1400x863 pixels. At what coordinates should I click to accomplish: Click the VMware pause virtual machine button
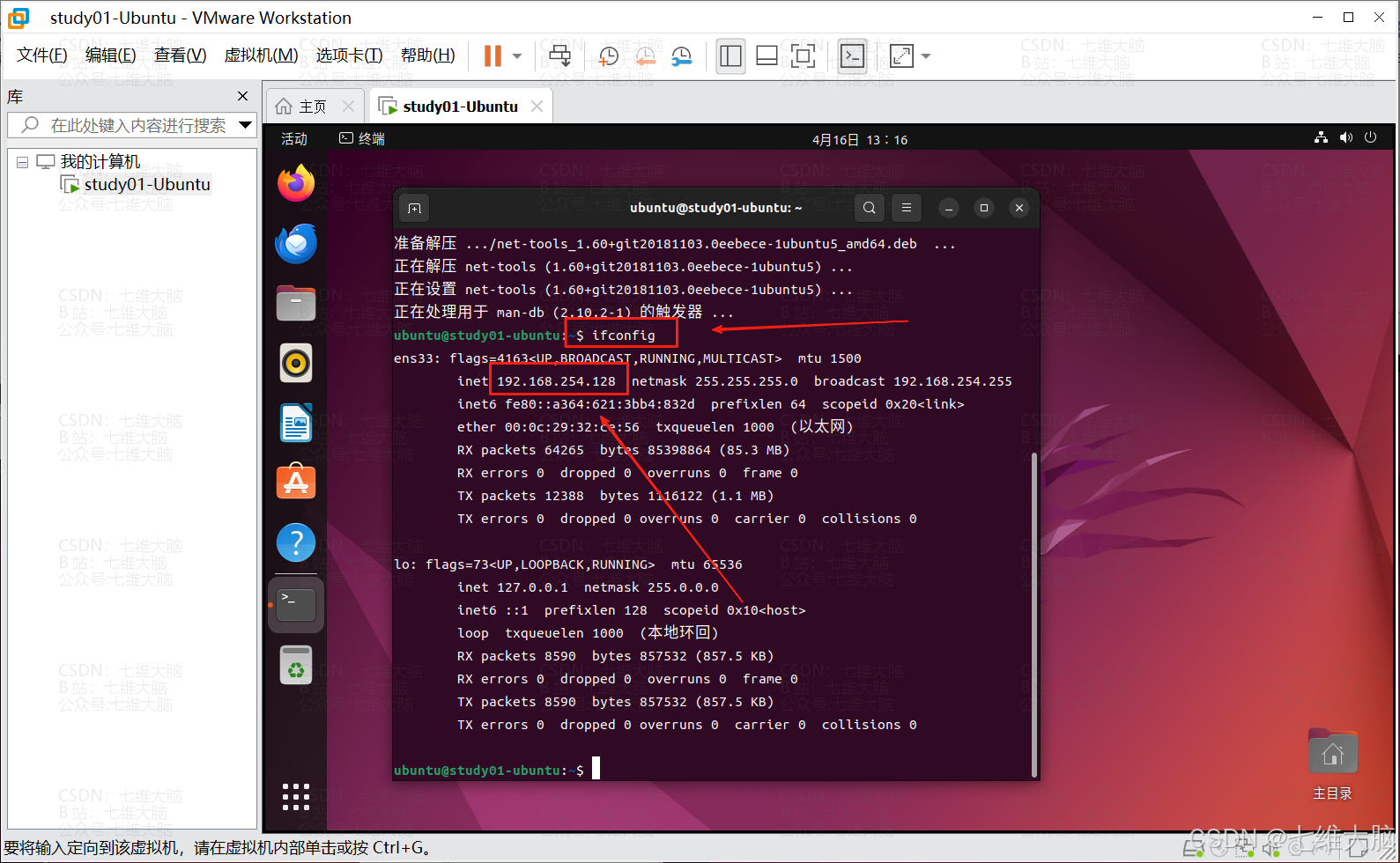493,56
